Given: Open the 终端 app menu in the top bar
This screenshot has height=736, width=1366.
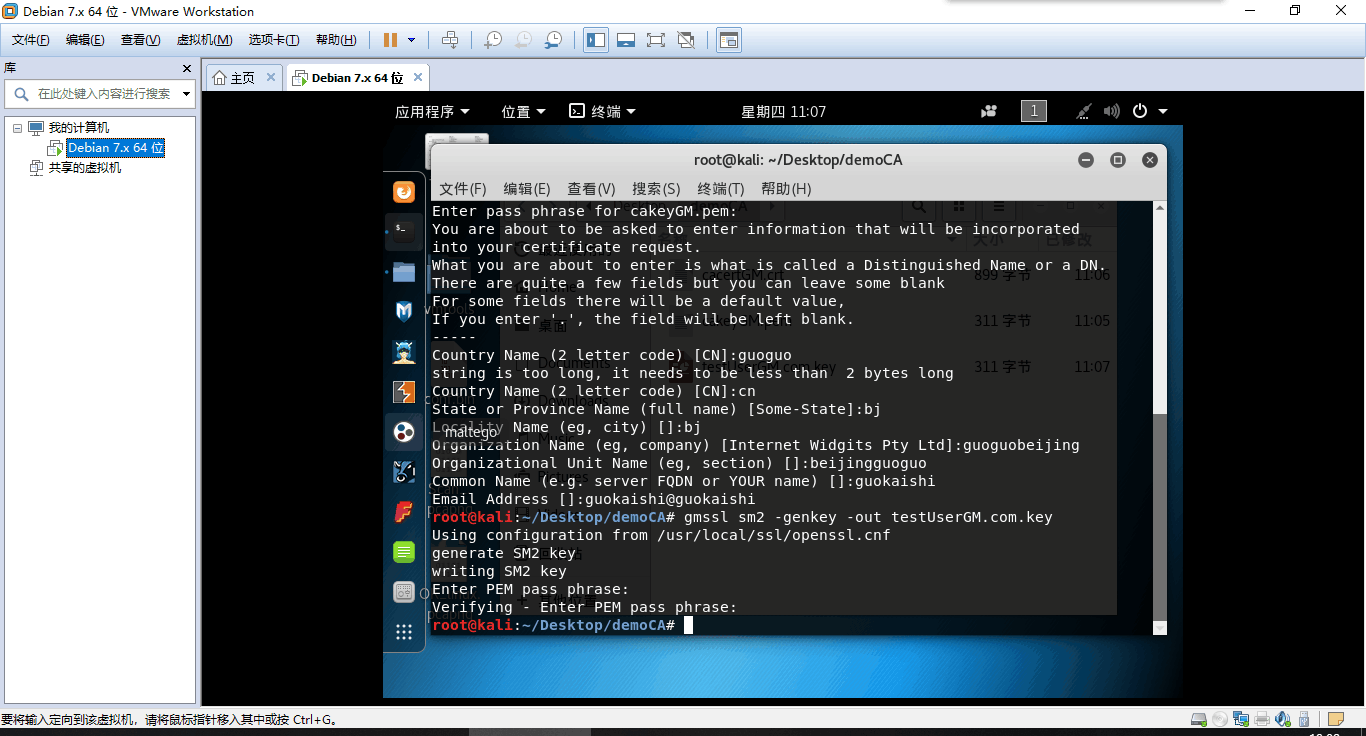Looking at the screenshot, I should click(x=602, y=112).
